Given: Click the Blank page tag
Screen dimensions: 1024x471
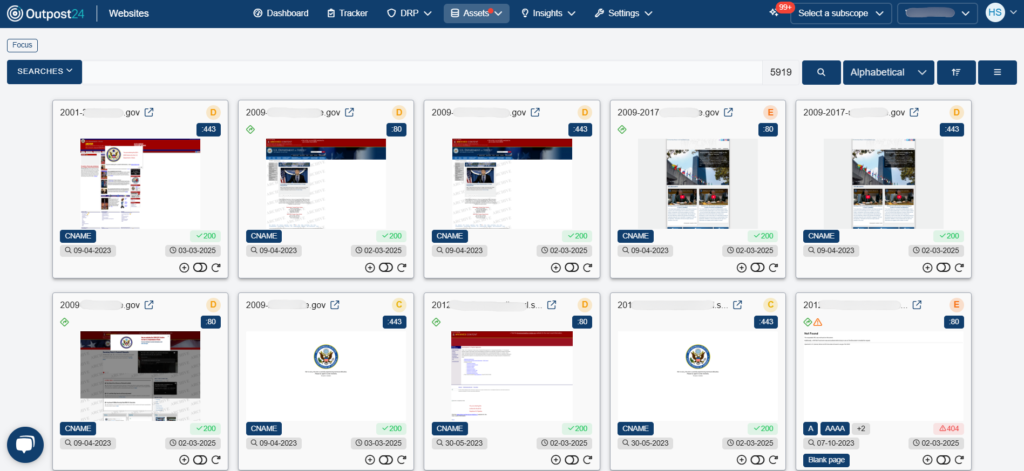Looking at the screenshot, I should [x=828, y=460].
